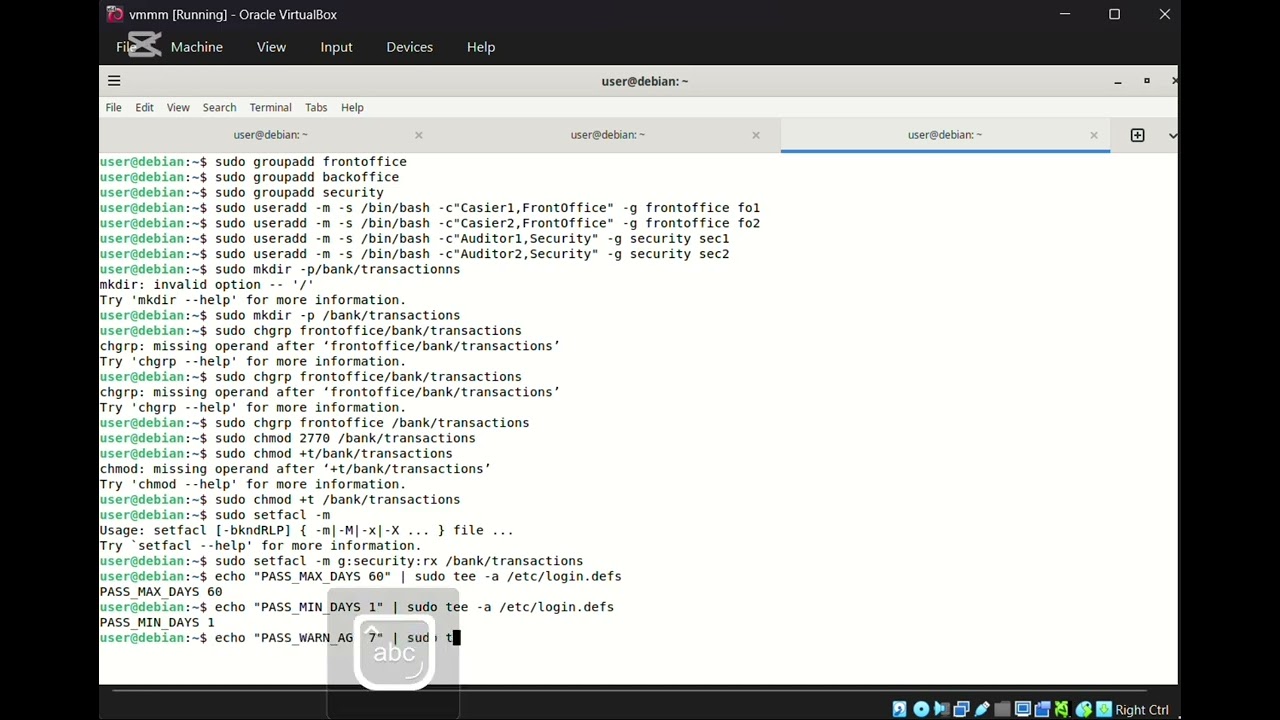Click the audio indicator icon in status bar

click(x=941, y=710)
